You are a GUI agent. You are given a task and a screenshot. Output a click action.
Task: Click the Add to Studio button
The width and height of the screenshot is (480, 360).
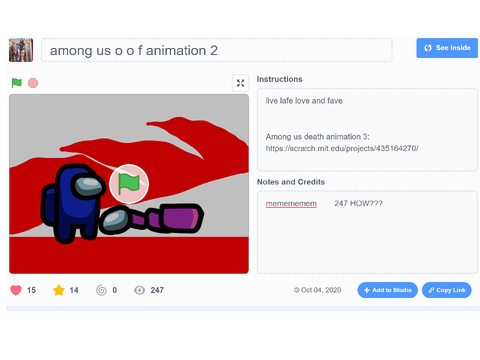tap(388, 290)
